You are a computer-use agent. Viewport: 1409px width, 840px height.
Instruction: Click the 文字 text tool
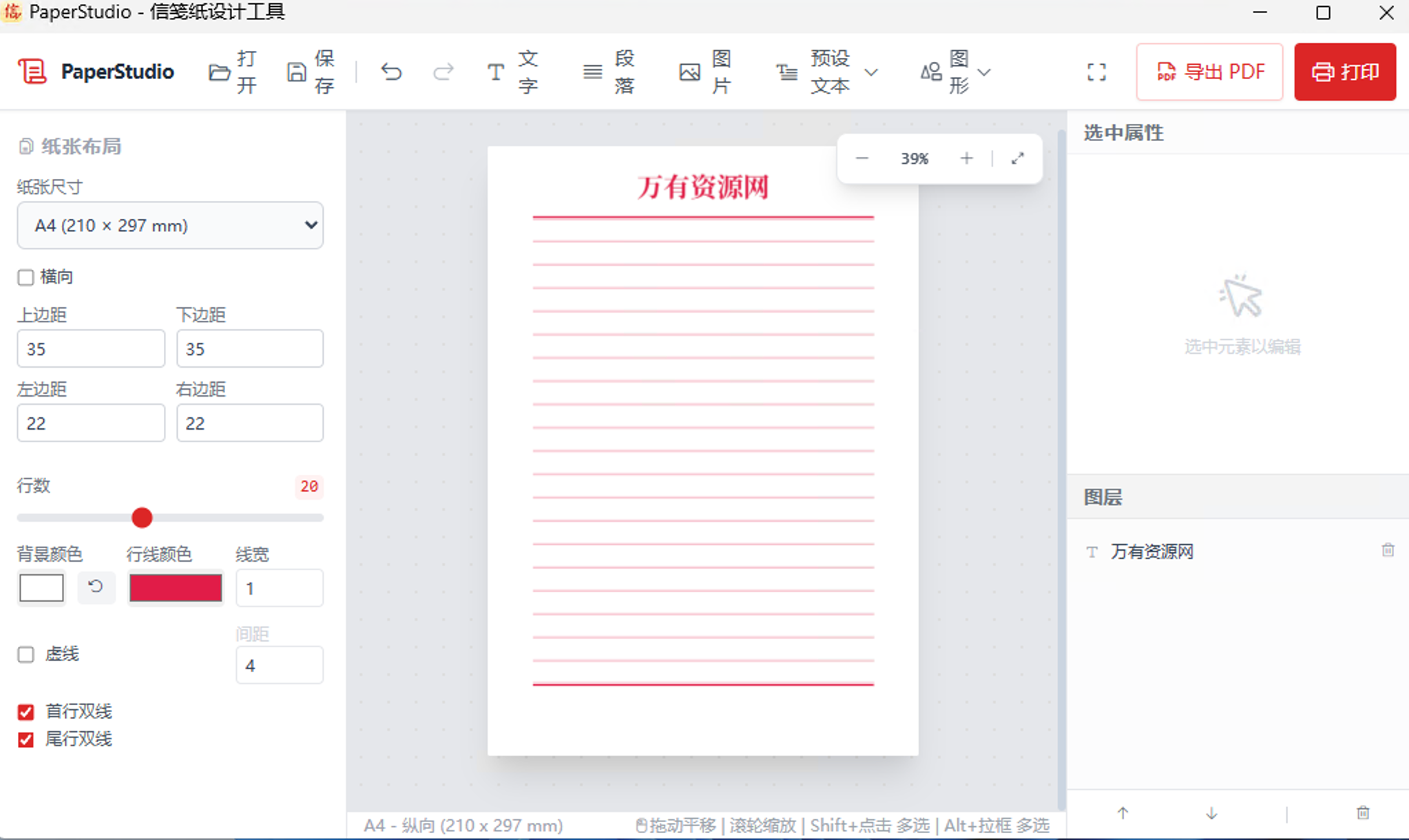(512, 72)
